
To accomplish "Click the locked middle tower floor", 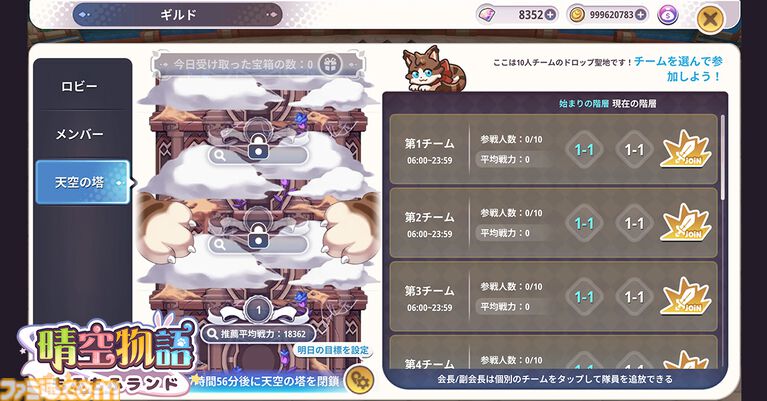I will click(x=258, y=235).
